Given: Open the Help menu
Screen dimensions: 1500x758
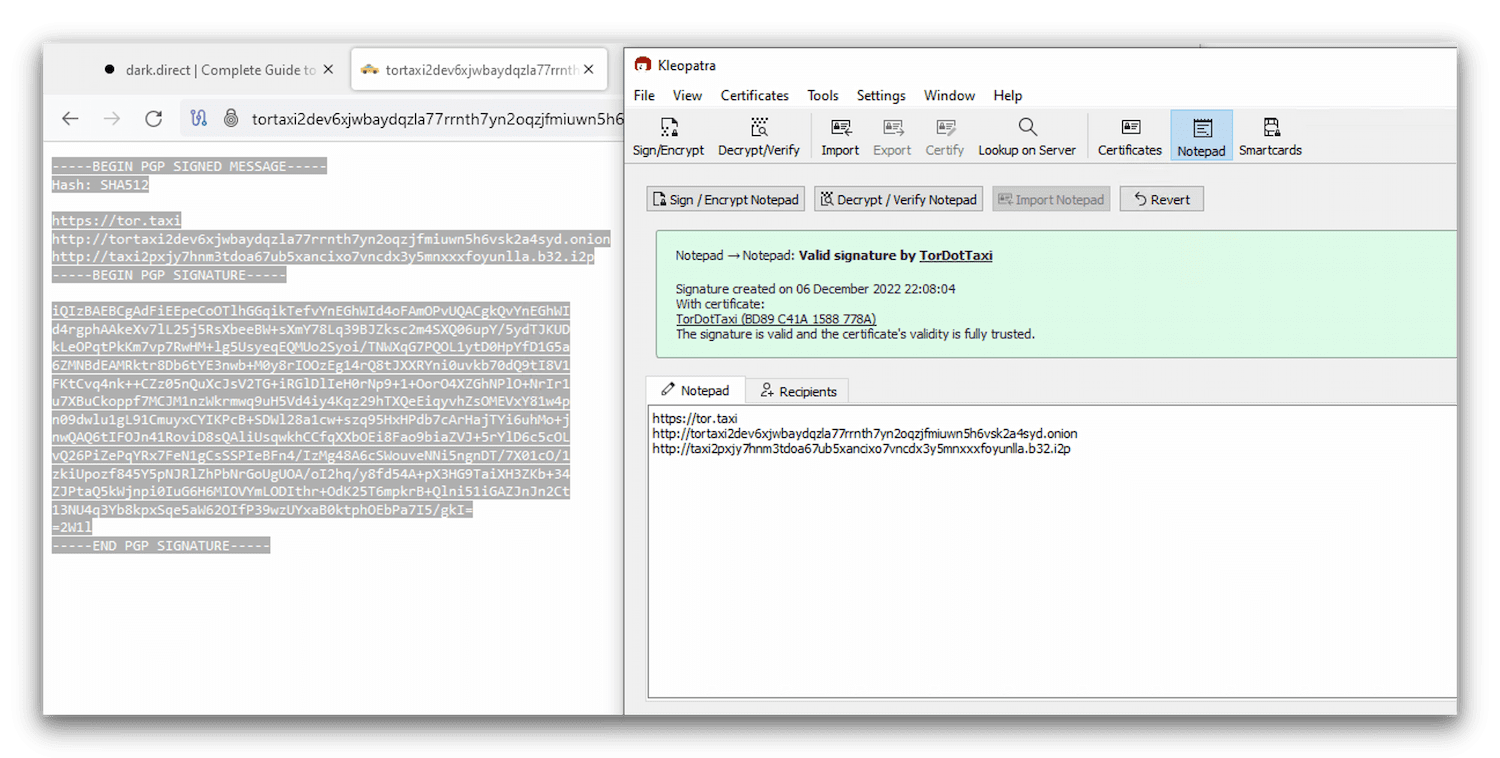Looking at the screenshot, I should pos(1007,95).
